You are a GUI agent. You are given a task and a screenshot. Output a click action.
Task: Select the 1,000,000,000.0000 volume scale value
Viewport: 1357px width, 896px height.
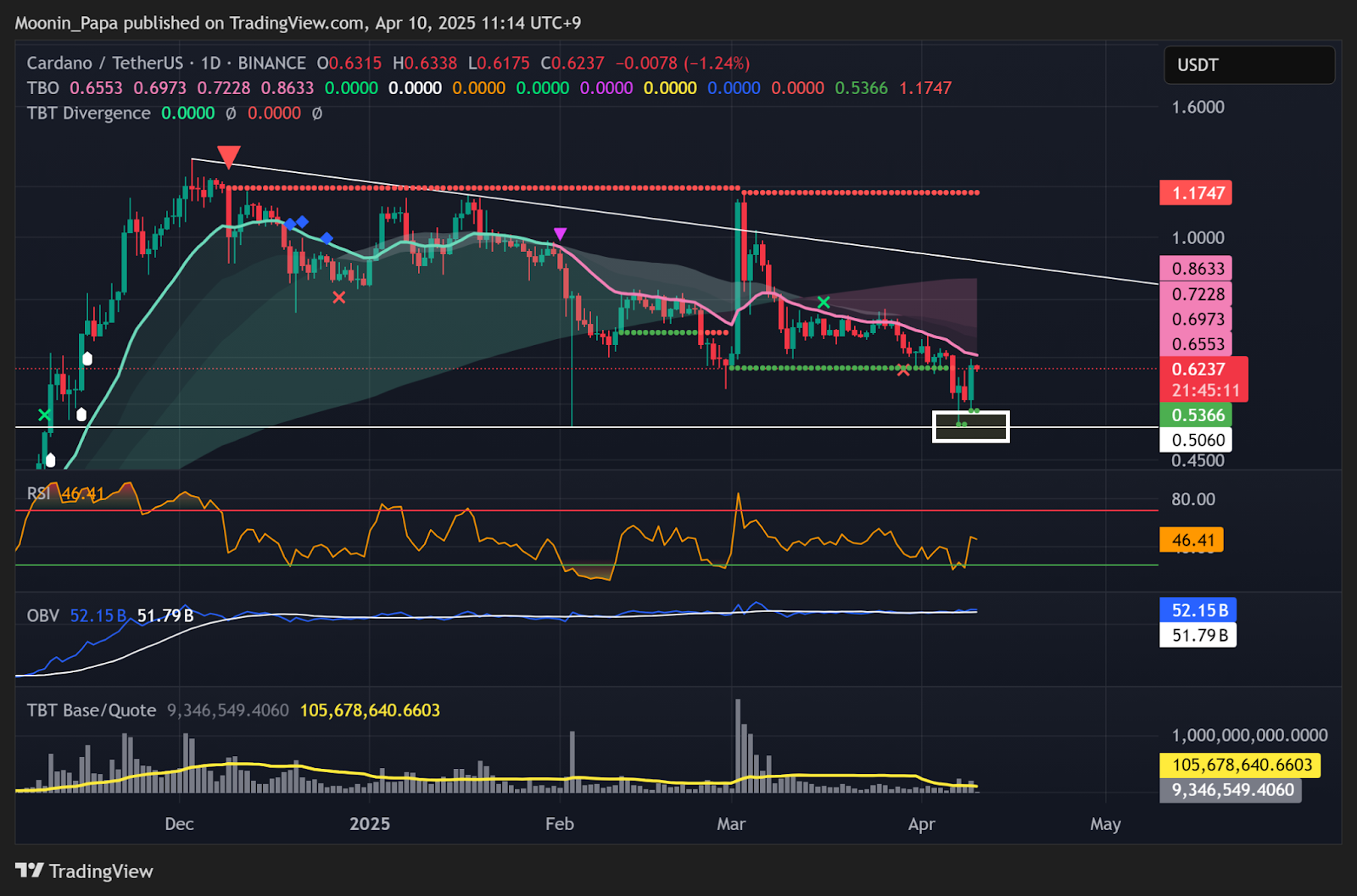pos(1249,736)
